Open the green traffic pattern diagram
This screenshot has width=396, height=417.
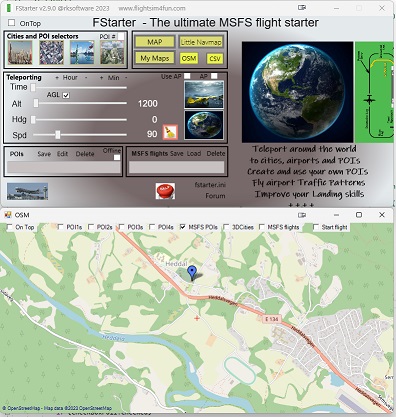pyautogui.click(x=374, y=92)
